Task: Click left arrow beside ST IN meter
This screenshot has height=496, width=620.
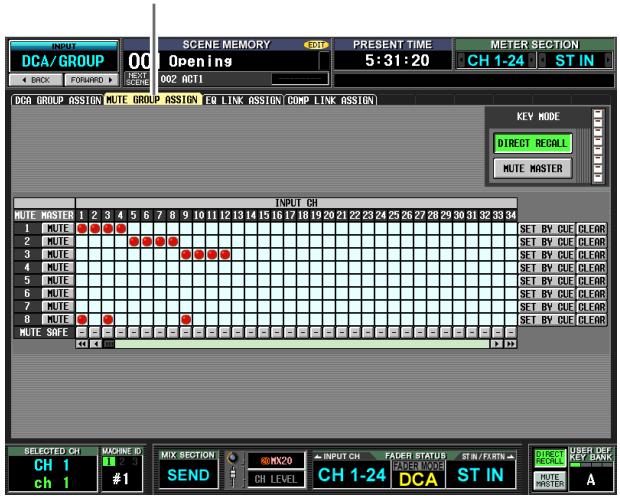Action: (542, 61)
